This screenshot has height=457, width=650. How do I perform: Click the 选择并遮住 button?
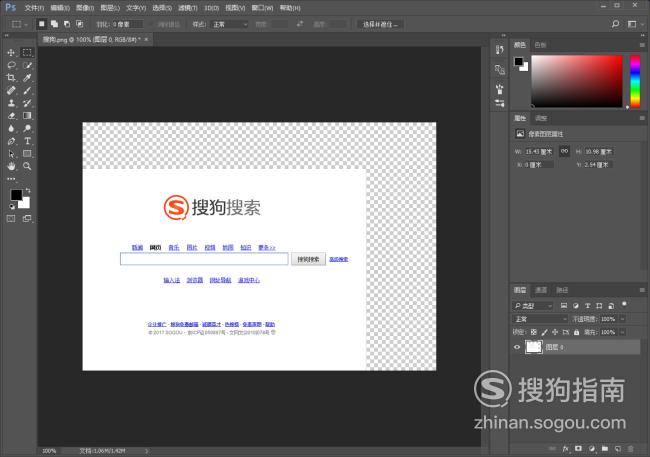coord(380,24)
